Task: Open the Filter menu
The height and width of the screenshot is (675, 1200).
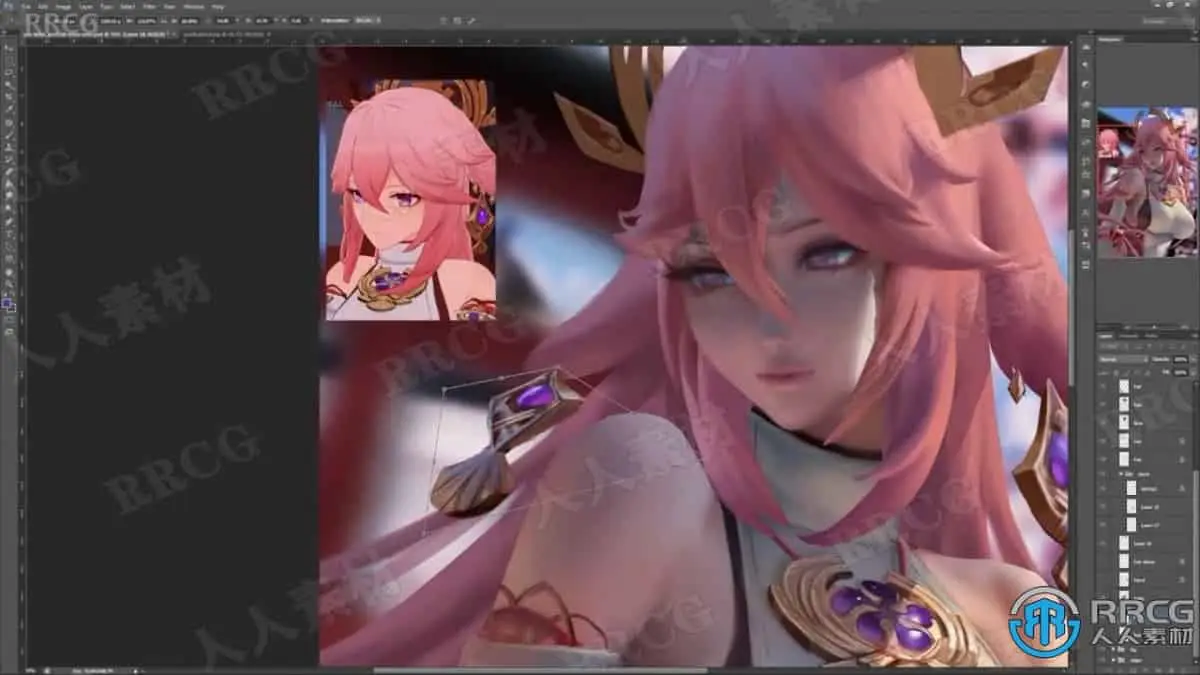Action: pyautogui.click(x=148, y=6)
